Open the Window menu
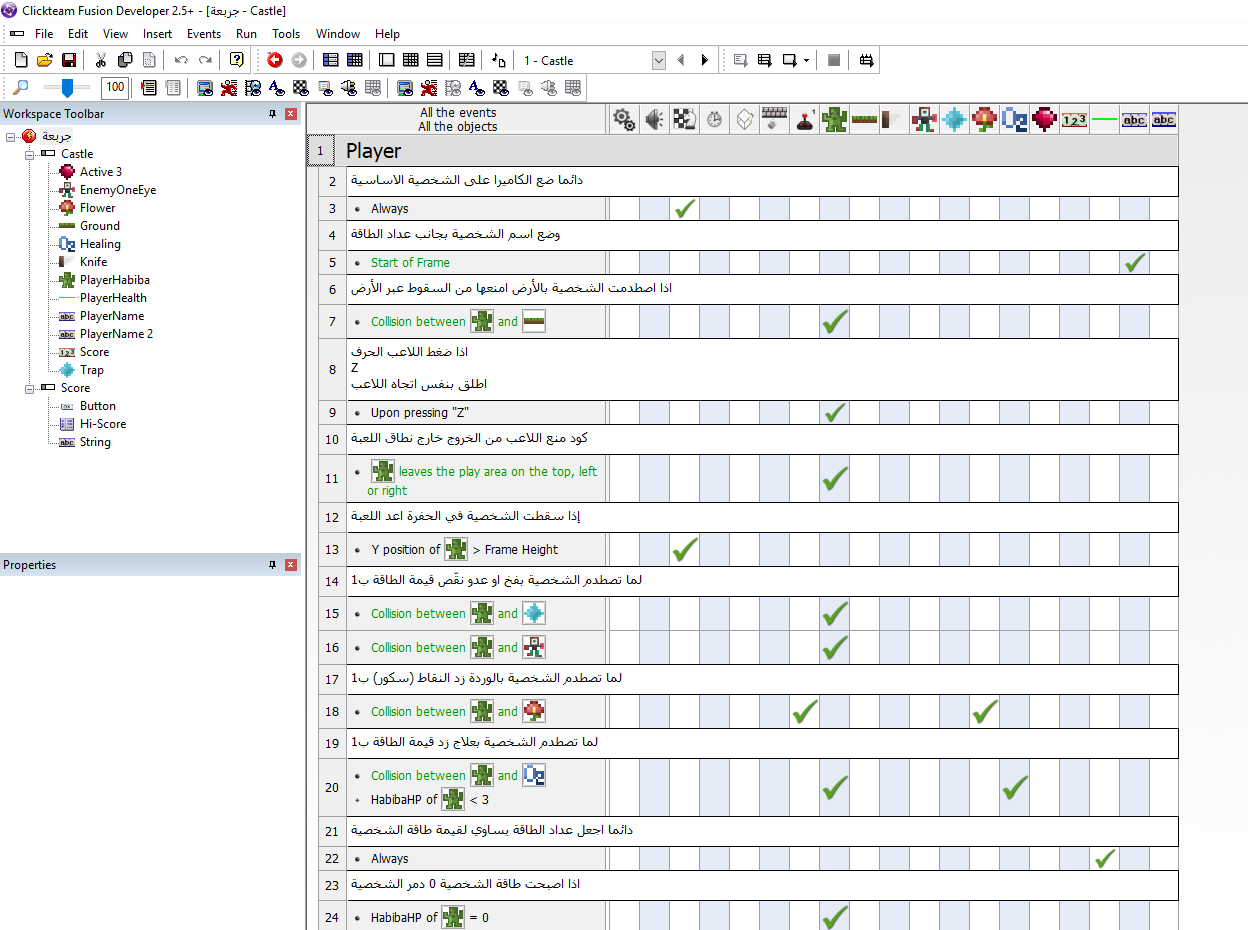Image resolution: width=1248 pixels, height=930 pixels. tap(338, 33)
